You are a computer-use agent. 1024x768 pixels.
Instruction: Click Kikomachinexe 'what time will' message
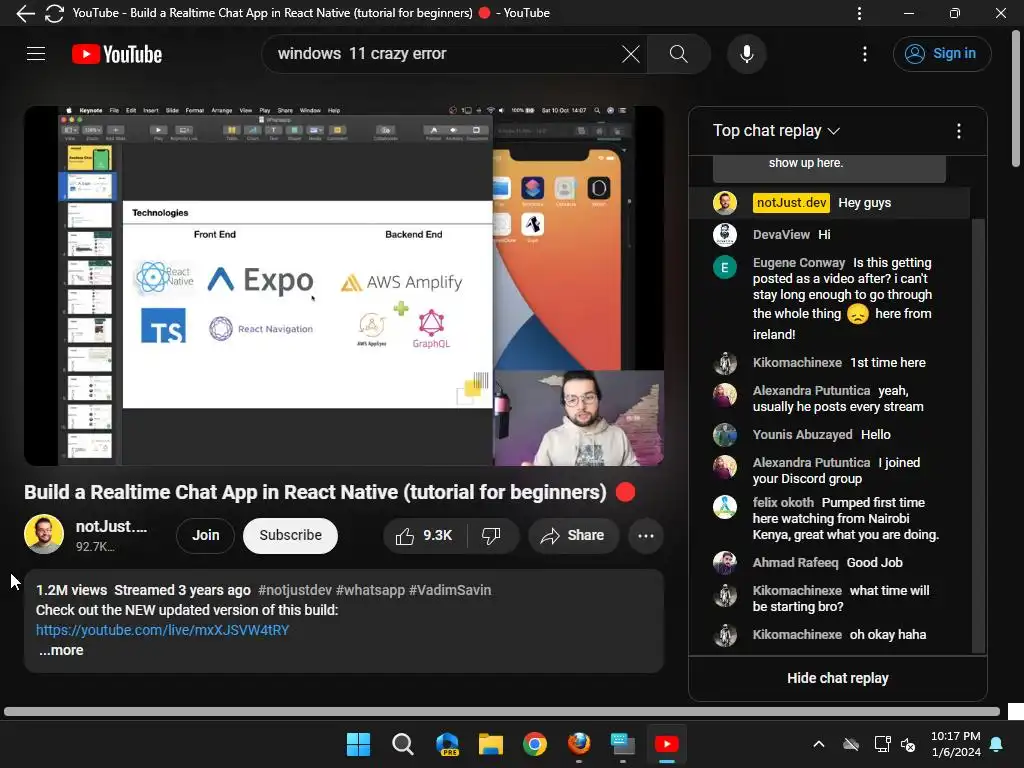point(829,598)
